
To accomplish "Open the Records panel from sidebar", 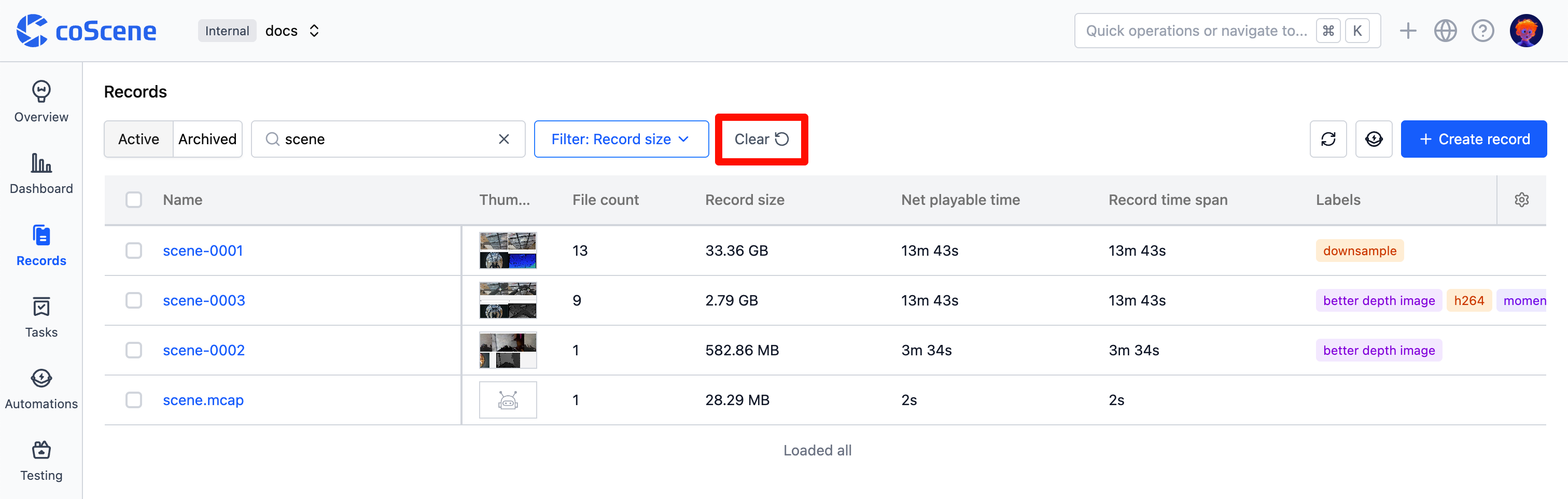I will [41, 245].
